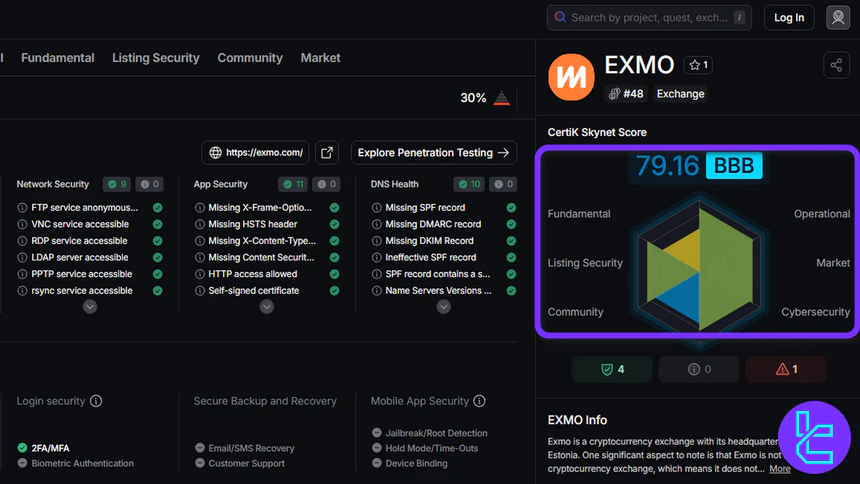
Task: Click info icon next to Login security
Action: (96, 401)
